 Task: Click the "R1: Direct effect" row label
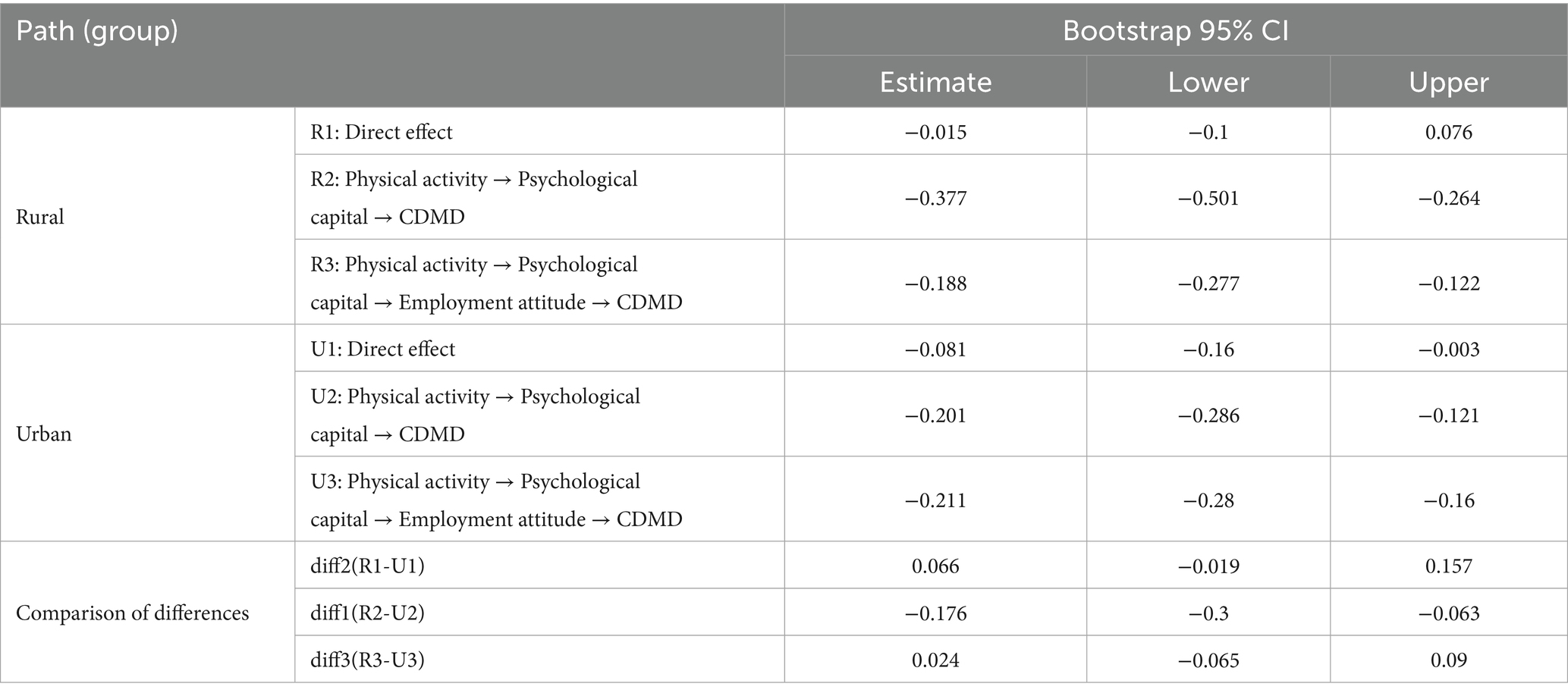[381, 132]
